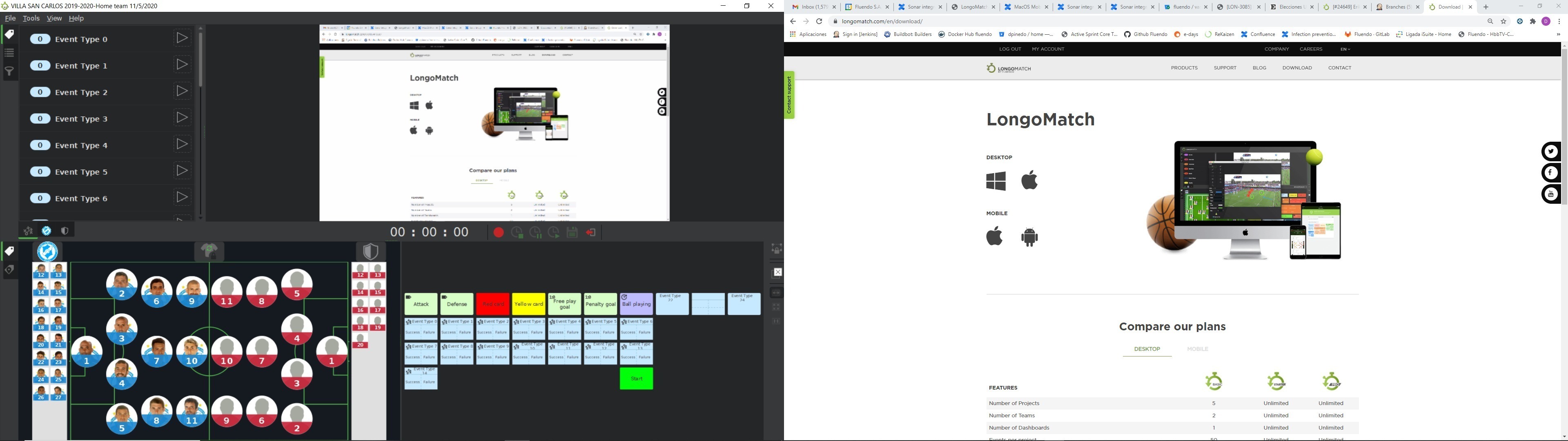This screenshot has height=441, width=1568.
Task: Open the EN language dropdown
Action: point(1345,49)
